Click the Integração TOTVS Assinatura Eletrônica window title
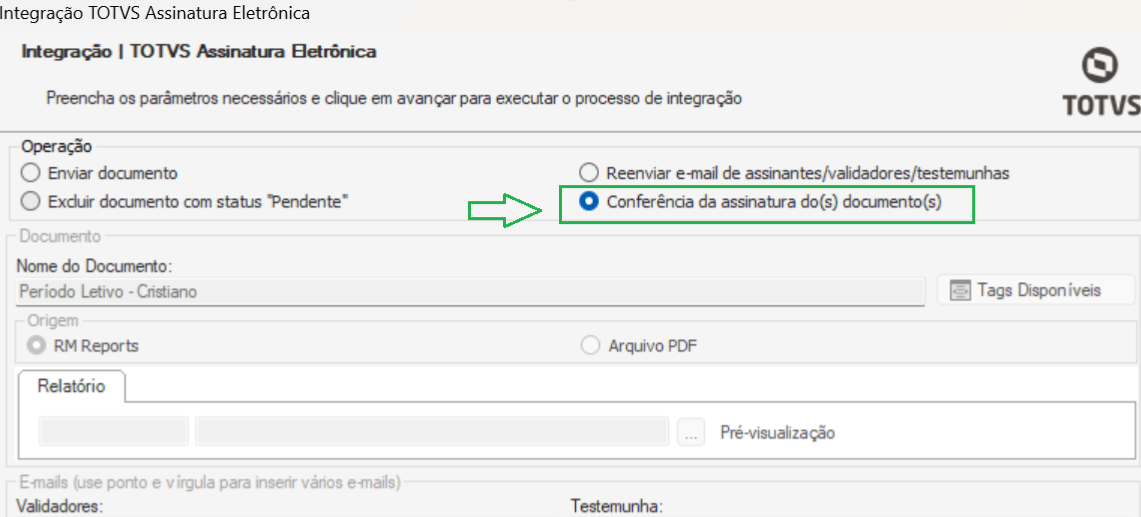Image resolution: width=1141 pixels, height=517 pixels. click(155, 12)
